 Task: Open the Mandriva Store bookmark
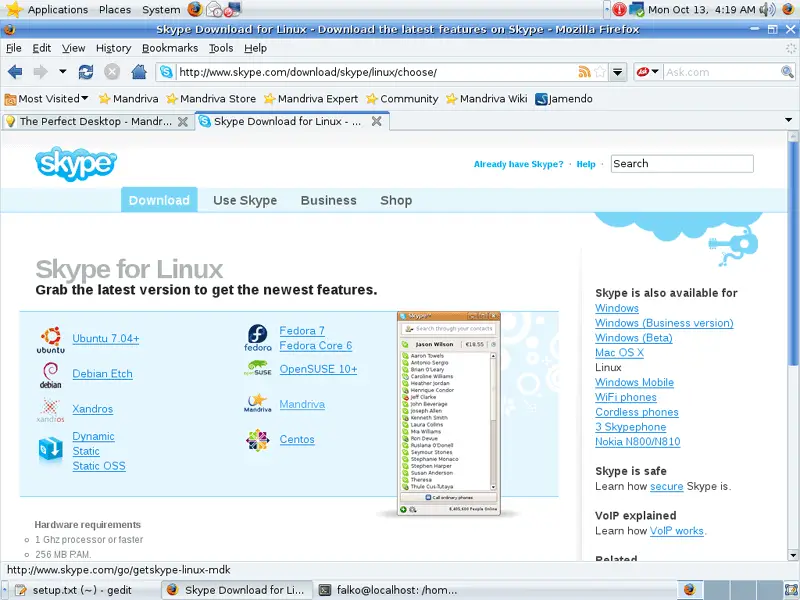point(211,98)
